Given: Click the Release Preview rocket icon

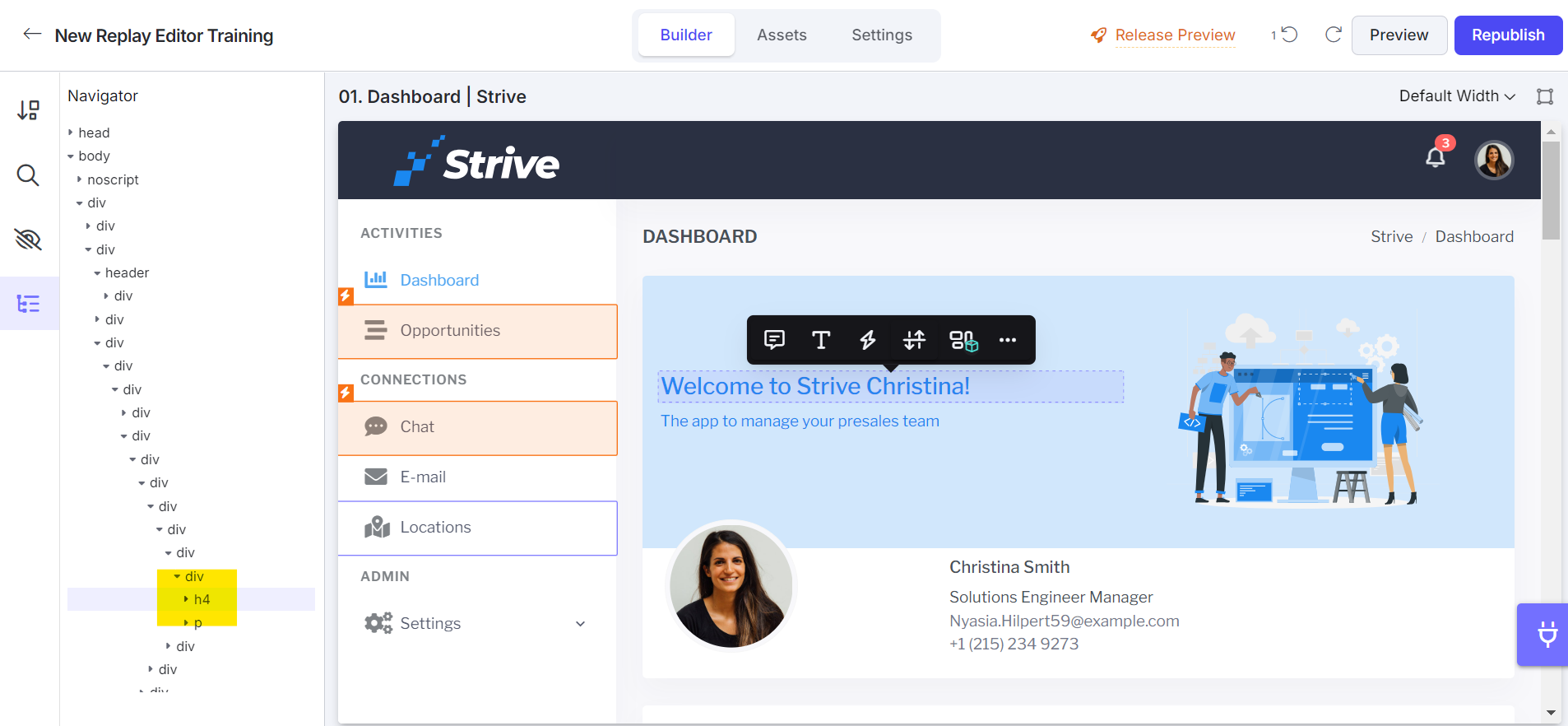Looking at the screenshot, I should 1098,35.
